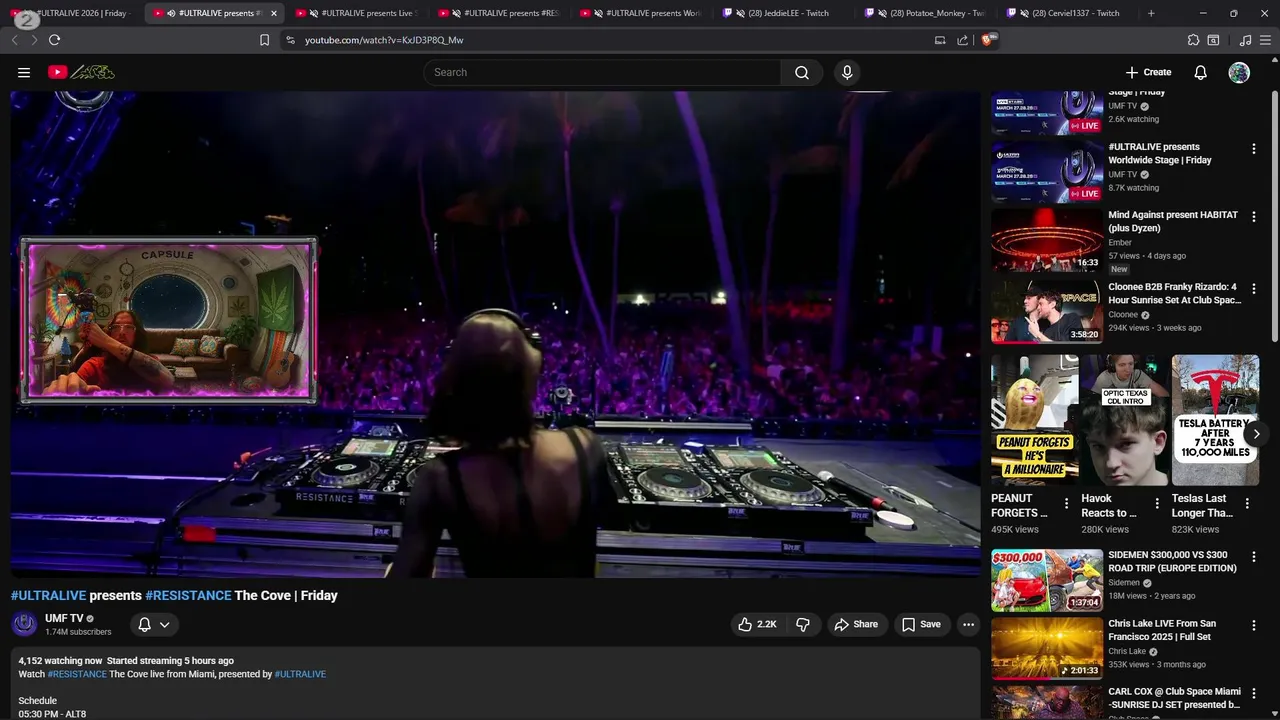
Task: Open Mind Against HABITAT video thumbnail
Action: [1047, 240]
